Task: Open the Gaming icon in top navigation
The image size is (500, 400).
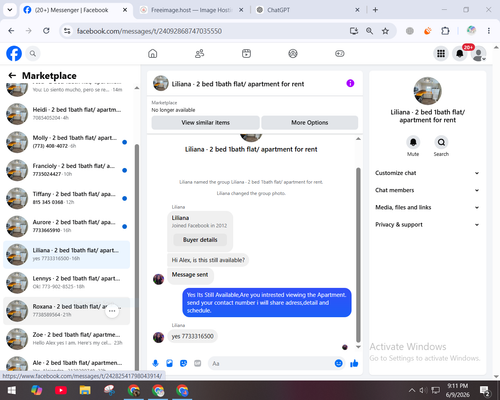Action: pyautogui.click(x=340, y=53)
